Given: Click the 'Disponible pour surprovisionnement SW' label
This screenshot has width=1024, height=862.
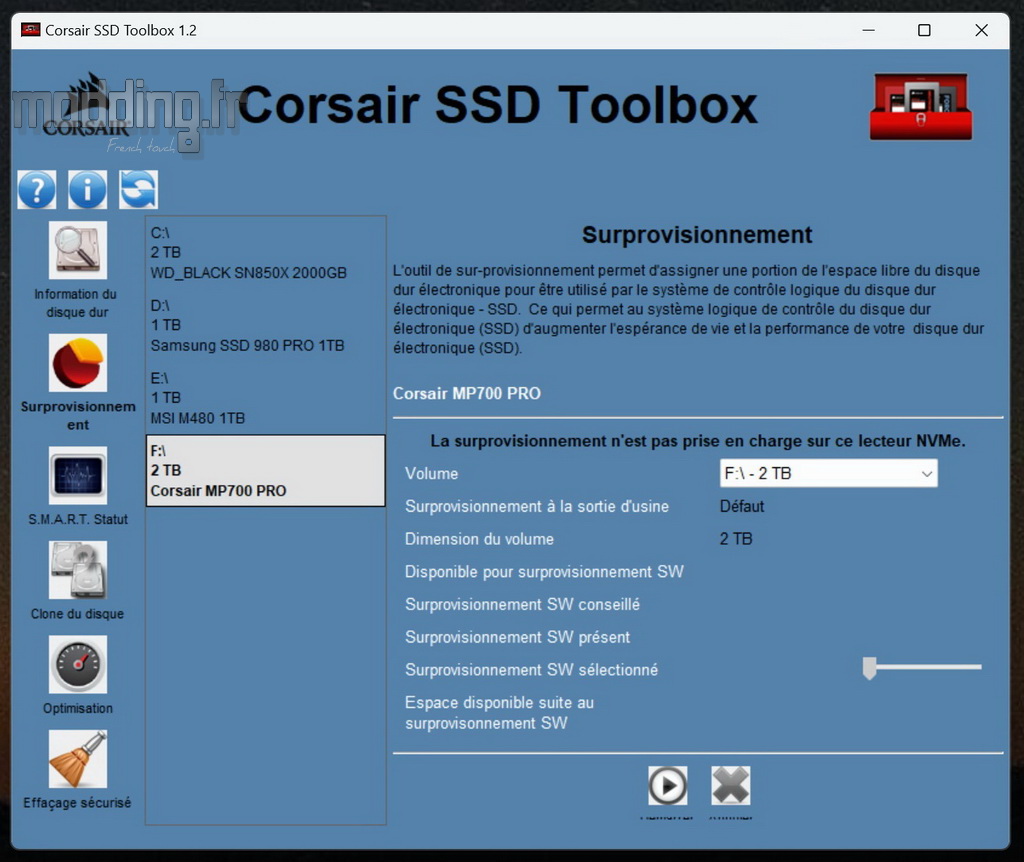Looking at the screenshot, I should tap(544, 571).
